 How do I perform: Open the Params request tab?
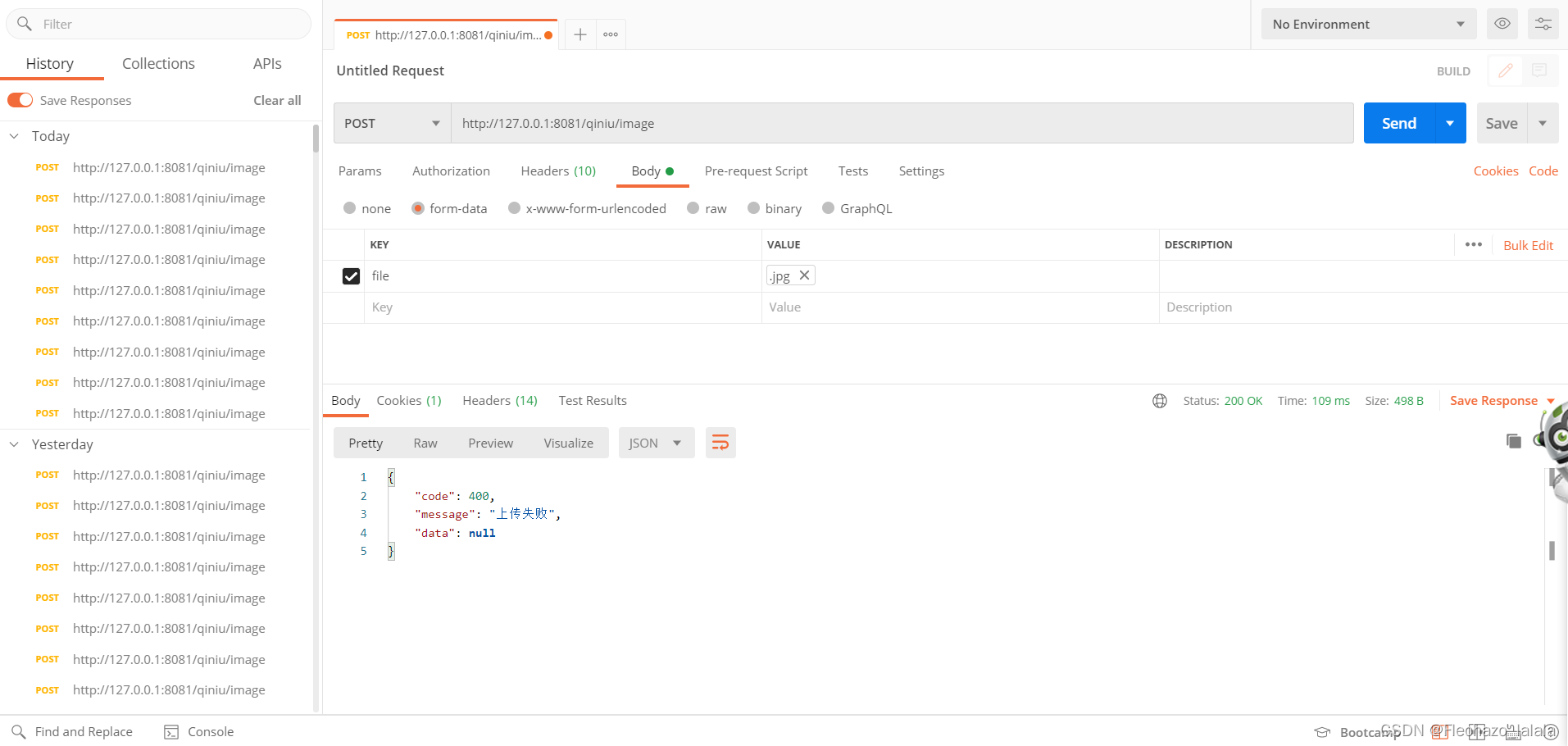point(360,171)
